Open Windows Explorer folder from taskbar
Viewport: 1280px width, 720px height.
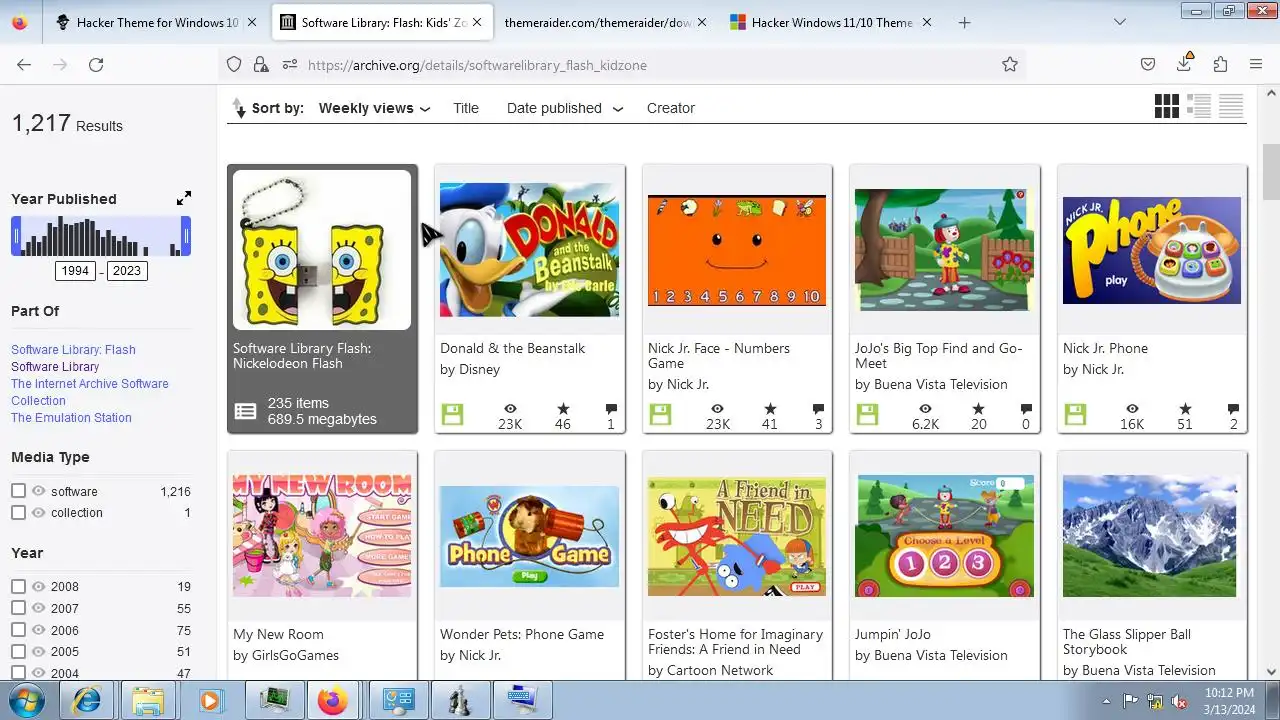pos(148,700)
